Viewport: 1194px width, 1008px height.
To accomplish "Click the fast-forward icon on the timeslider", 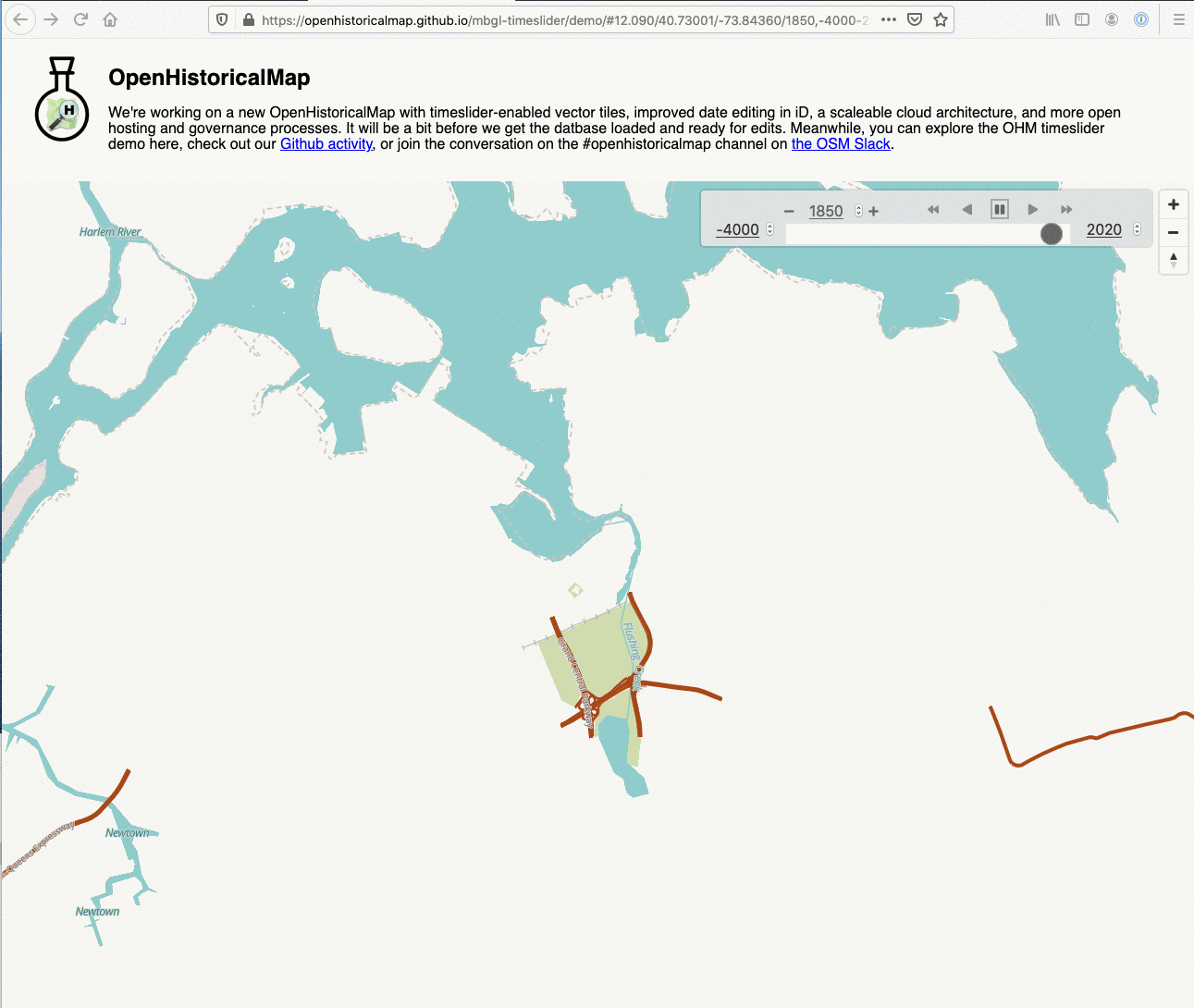I will 1066,209.
